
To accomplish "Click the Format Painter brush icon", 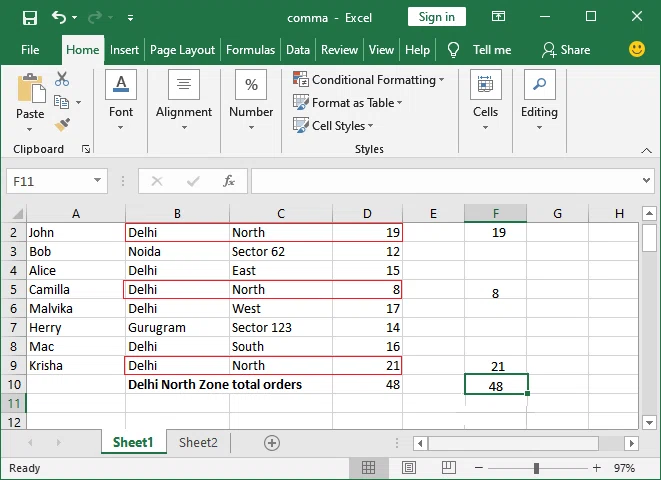I will click(62, 125).
